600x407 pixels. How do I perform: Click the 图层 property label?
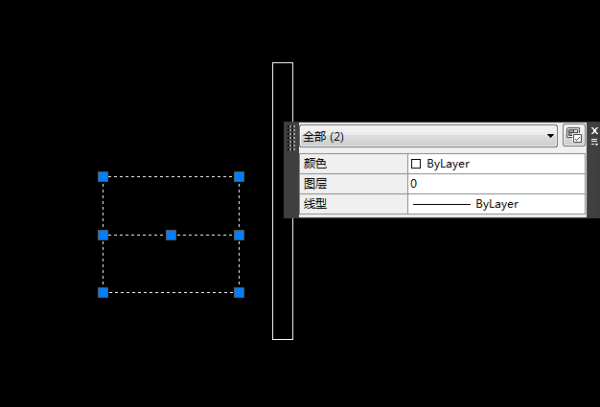353,184
